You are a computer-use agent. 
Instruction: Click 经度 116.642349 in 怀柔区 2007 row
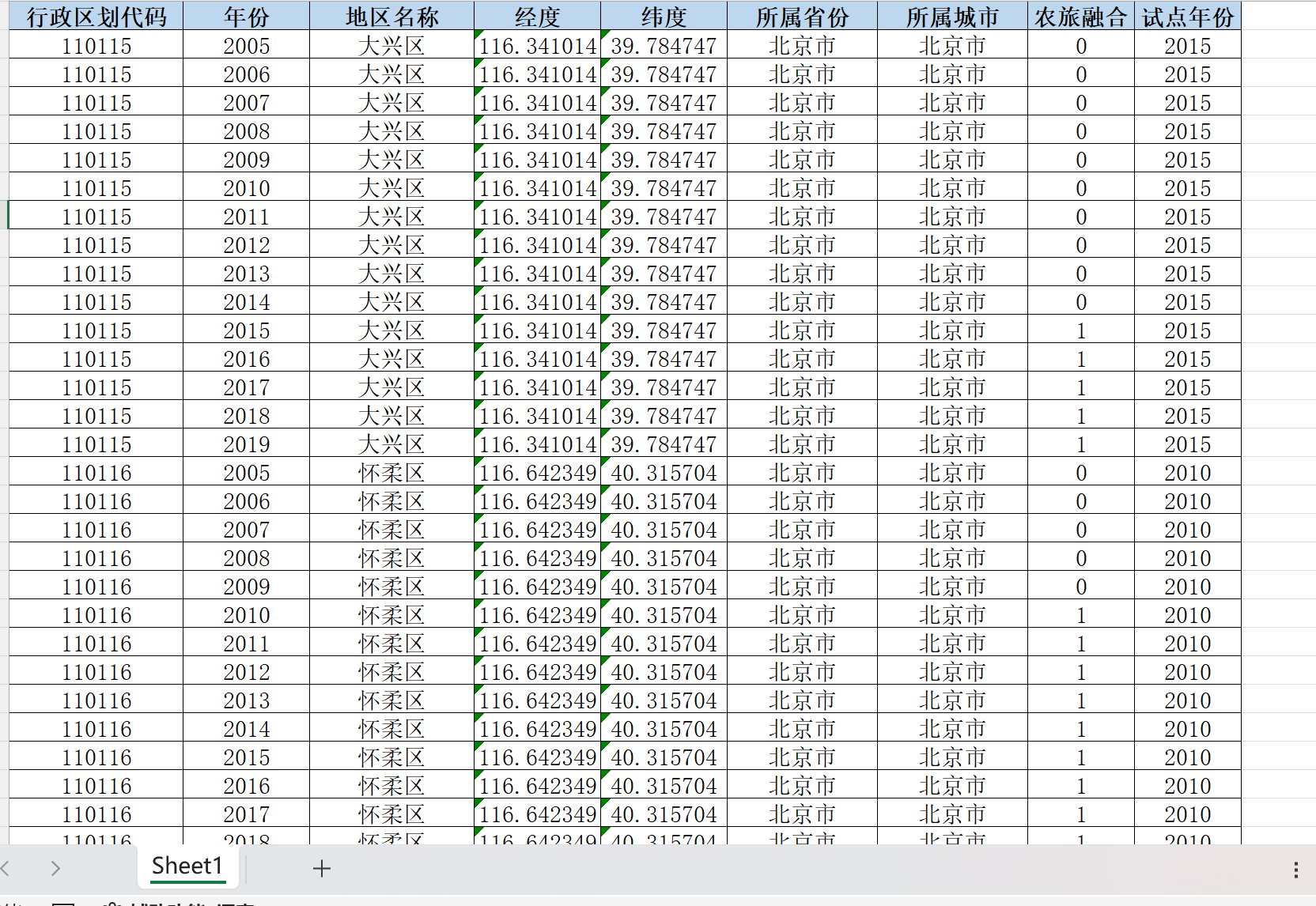pos(538,530)
